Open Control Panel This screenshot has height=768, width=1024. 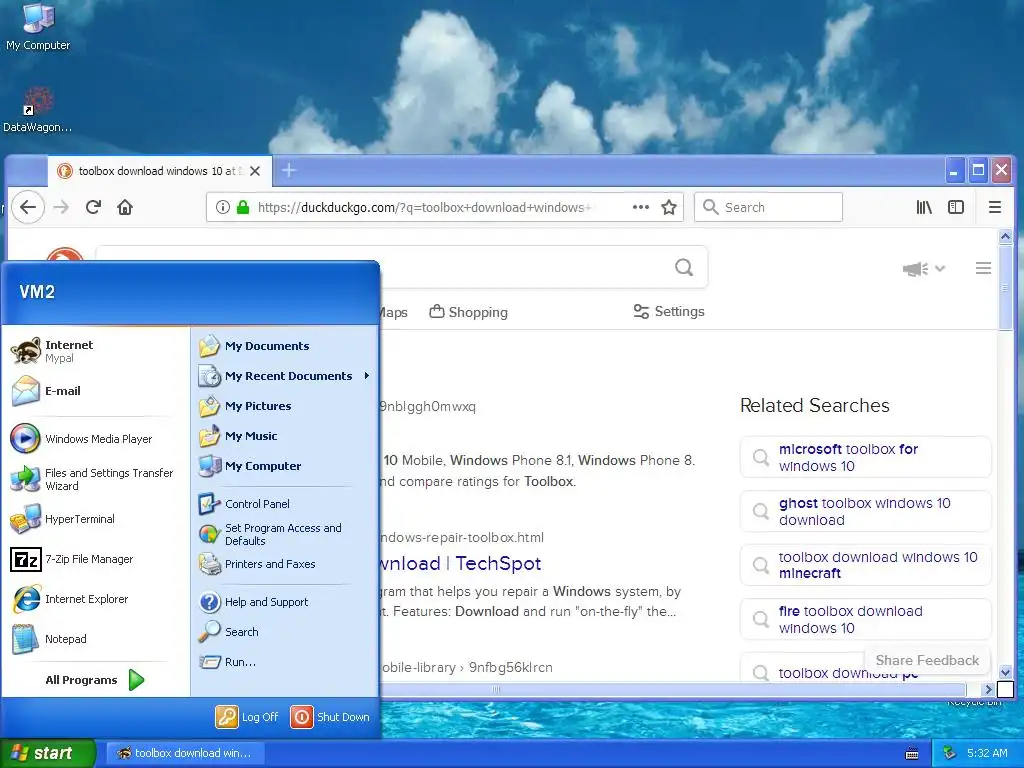tap(285, 504)
